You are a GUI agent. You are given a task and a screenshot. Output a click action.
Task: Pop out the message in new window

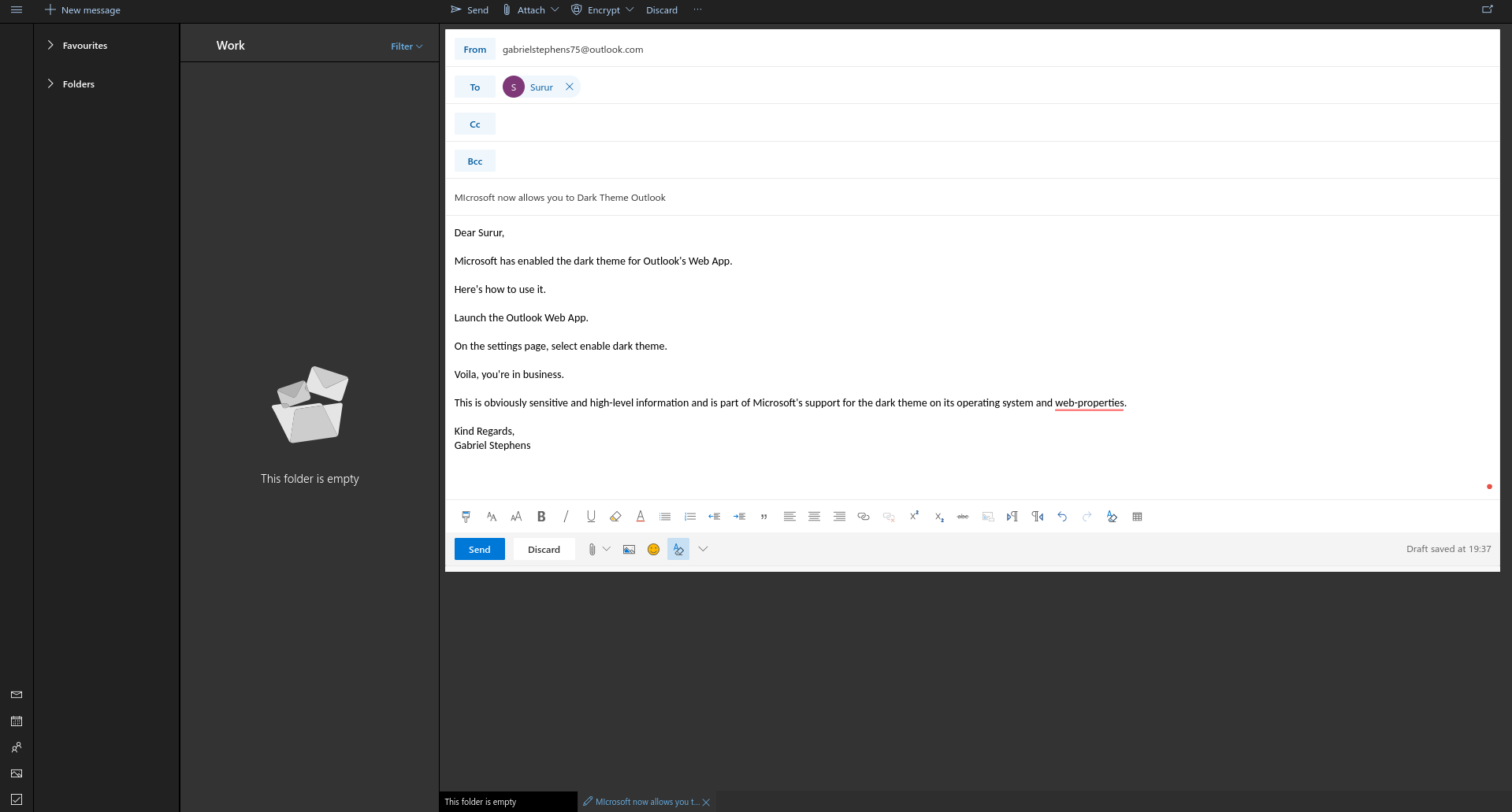click(x=1488, y=9)
